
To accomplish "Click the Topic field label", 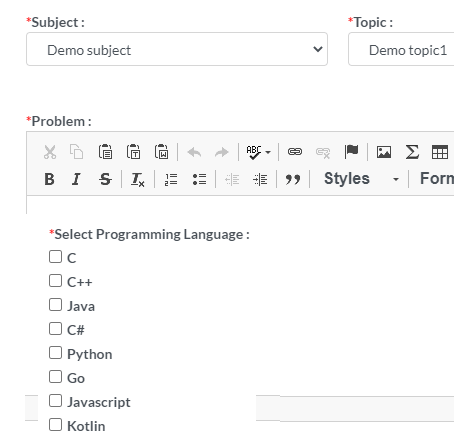I will coord(370,23).
